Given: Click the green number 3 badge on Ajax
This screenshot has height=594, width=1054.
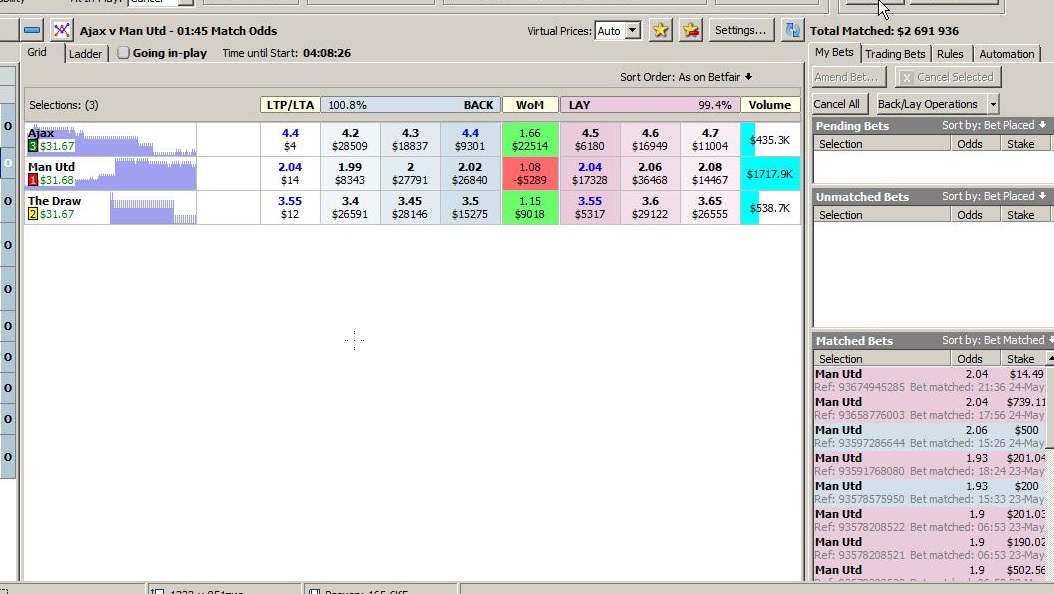Looking at the screenshot, I should point(32,146).
